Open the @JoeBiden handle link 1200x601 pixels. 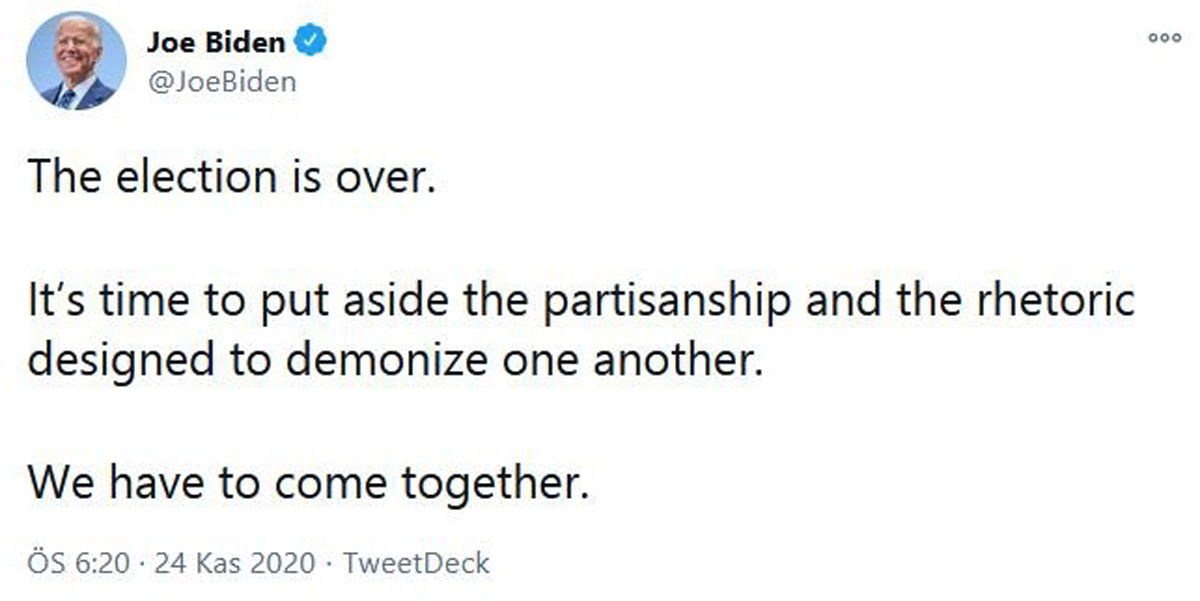[221, 81]
